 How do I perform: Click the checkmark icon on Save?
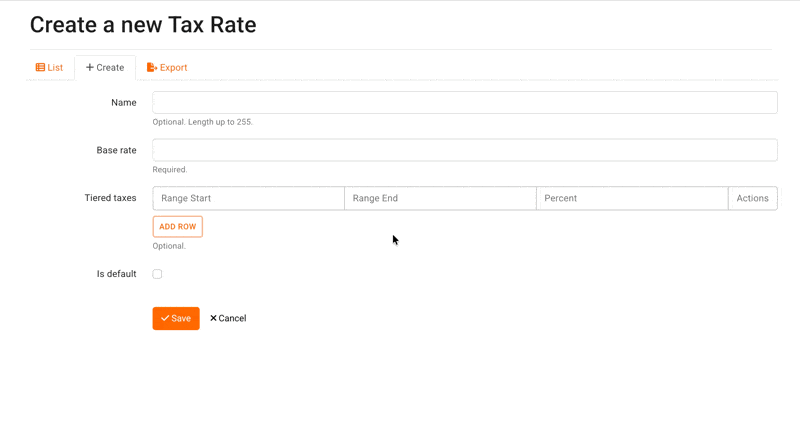tap(165, 318)
